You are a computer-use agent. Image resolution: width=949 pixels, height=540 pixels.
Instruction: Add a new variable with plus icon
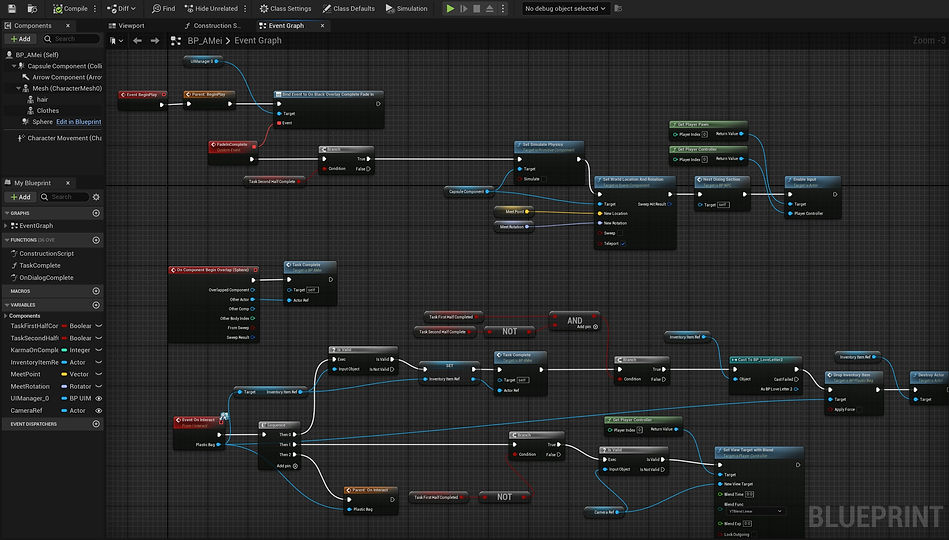(96, 305)
